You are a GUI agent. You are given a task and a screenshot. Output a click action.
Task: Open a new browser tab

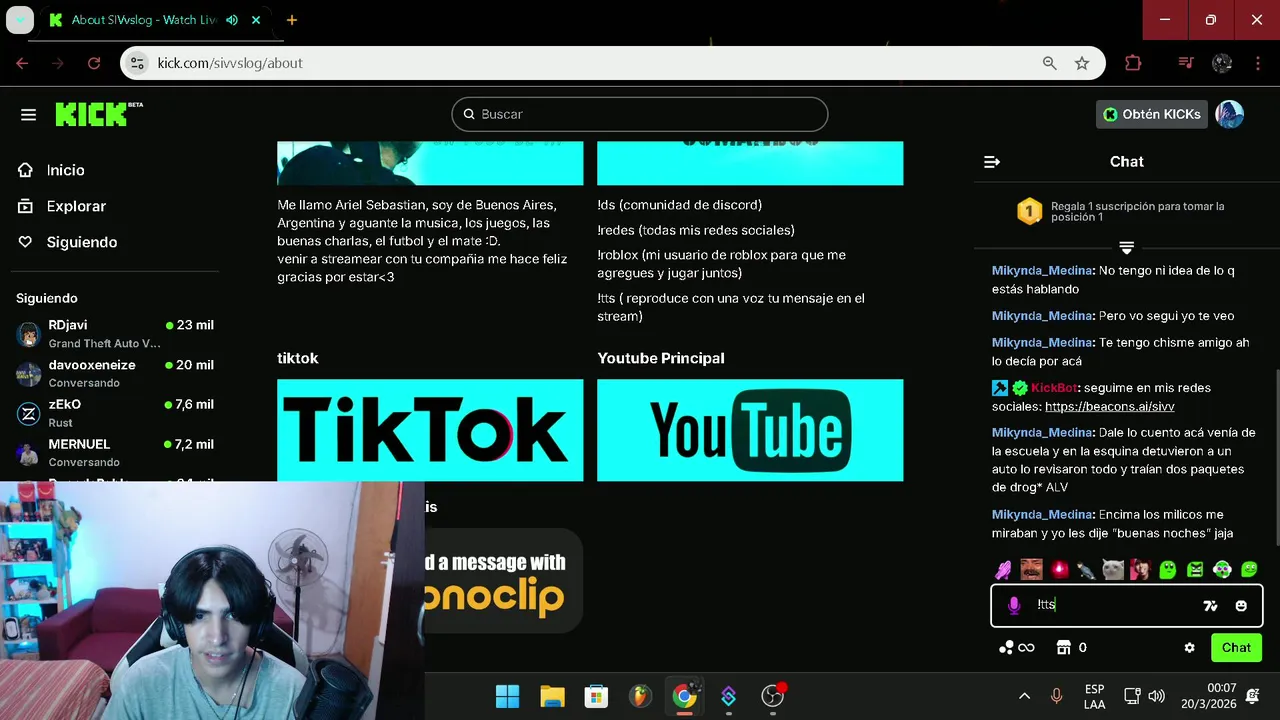291,20
